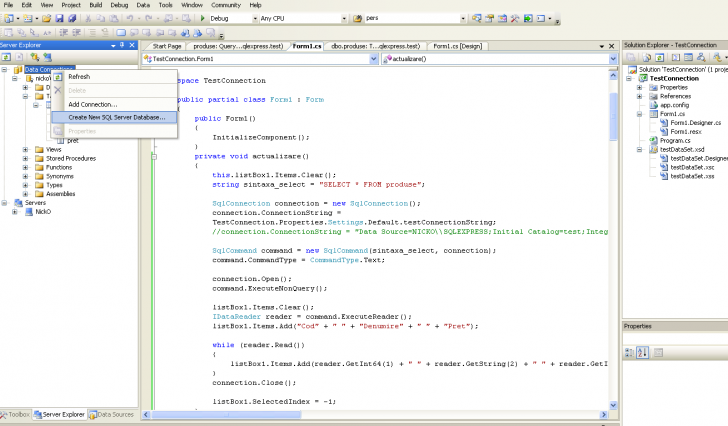Click Connect to Database icon in Server Explorer
728x426 pixels.
tap(33, 57)
